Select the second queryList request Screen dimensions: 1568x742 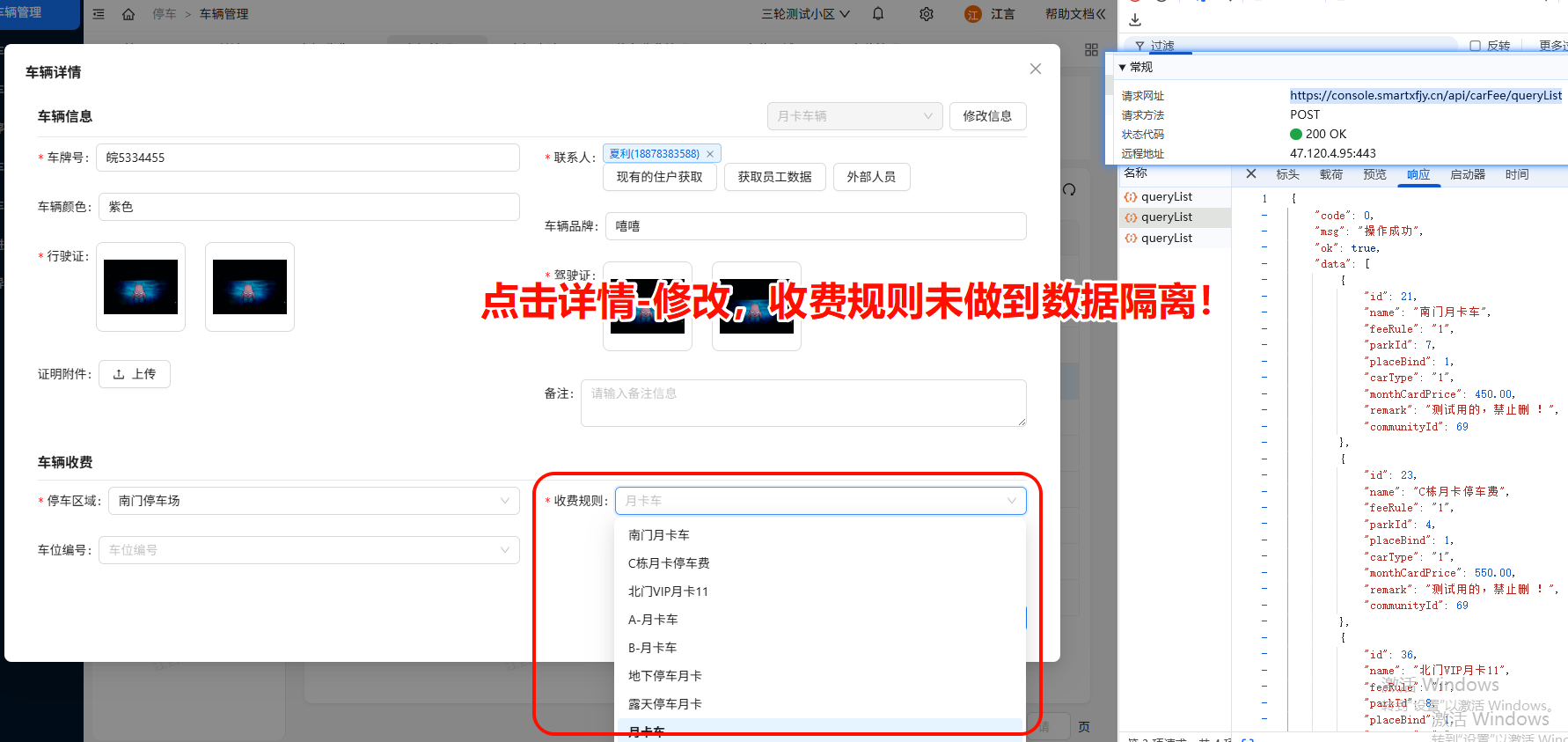pos(1175,217)
